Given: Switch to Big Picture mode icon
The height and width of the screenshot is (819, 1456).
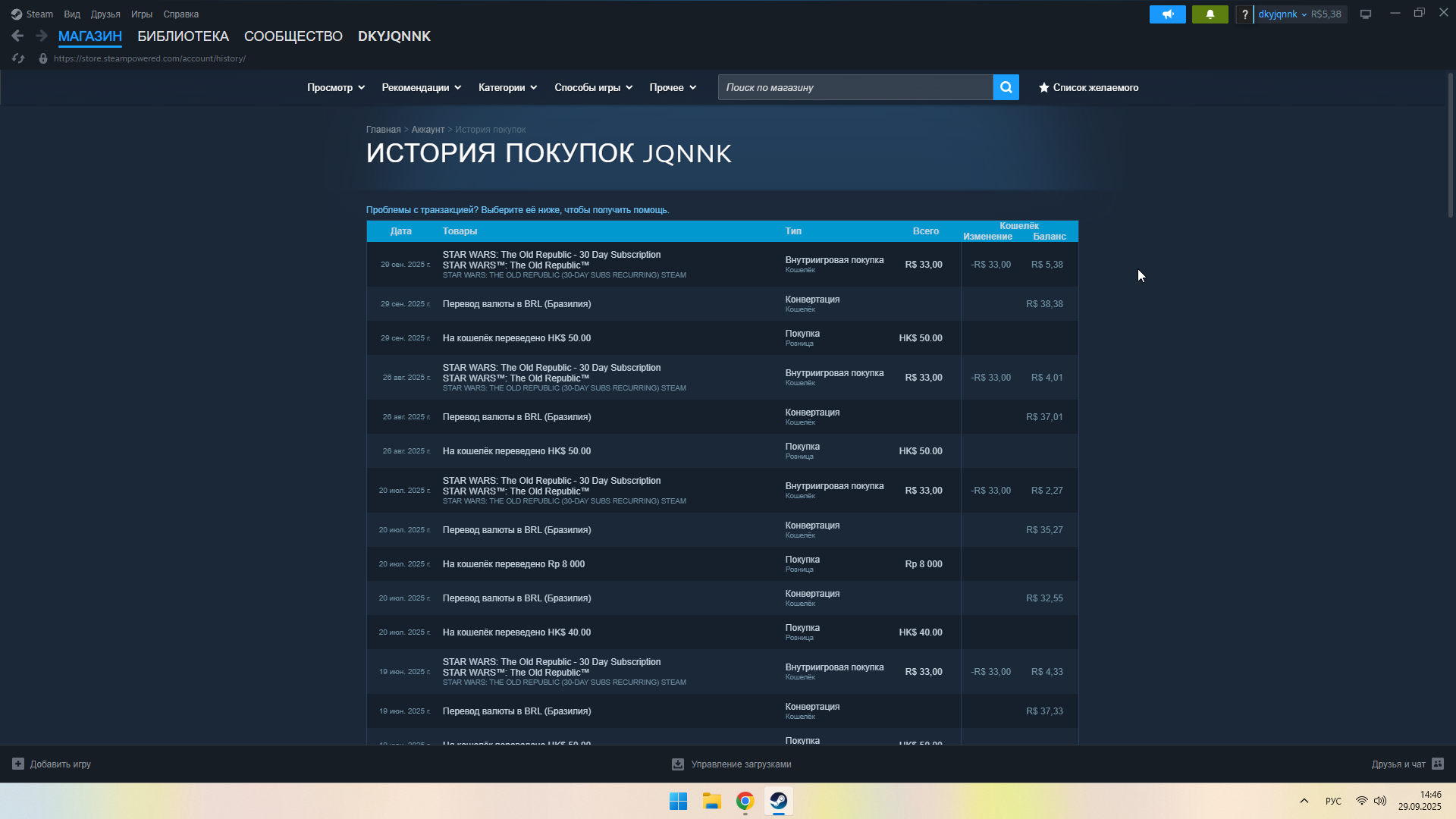Looking at the screenshot, I should pos(1366,14).
